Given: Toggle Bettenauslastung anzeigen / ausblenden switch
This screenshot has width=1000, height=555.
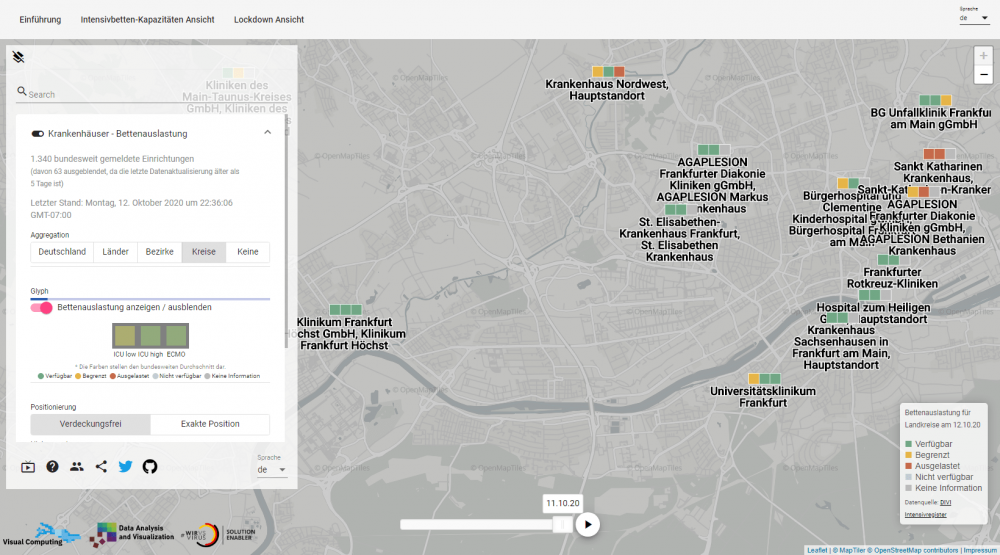Looking at the screenshot, I should pyautogui.click(x=42, y=308).
